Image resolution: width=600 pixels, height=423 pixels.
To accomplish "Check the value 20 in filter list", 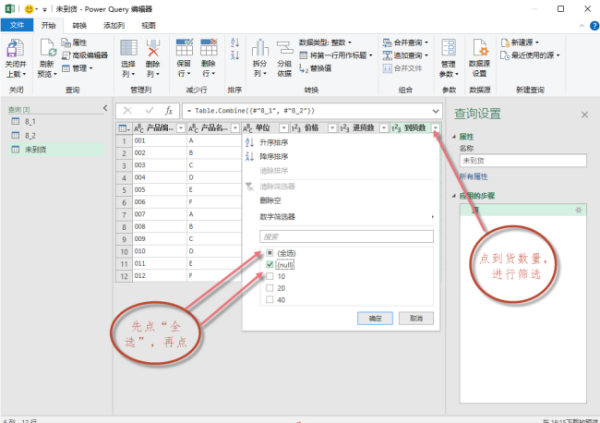I will point(268,287).
